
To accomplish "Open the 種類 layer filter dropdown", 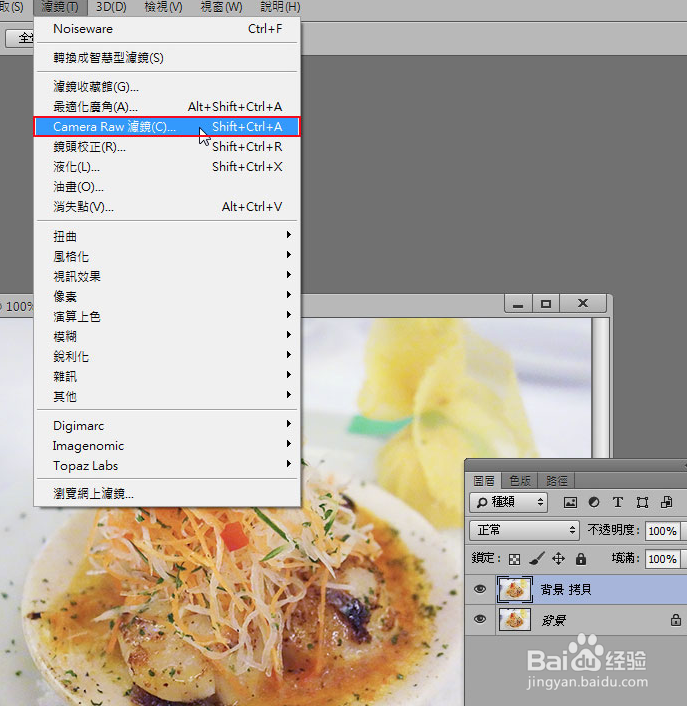I will click(508, 502).
